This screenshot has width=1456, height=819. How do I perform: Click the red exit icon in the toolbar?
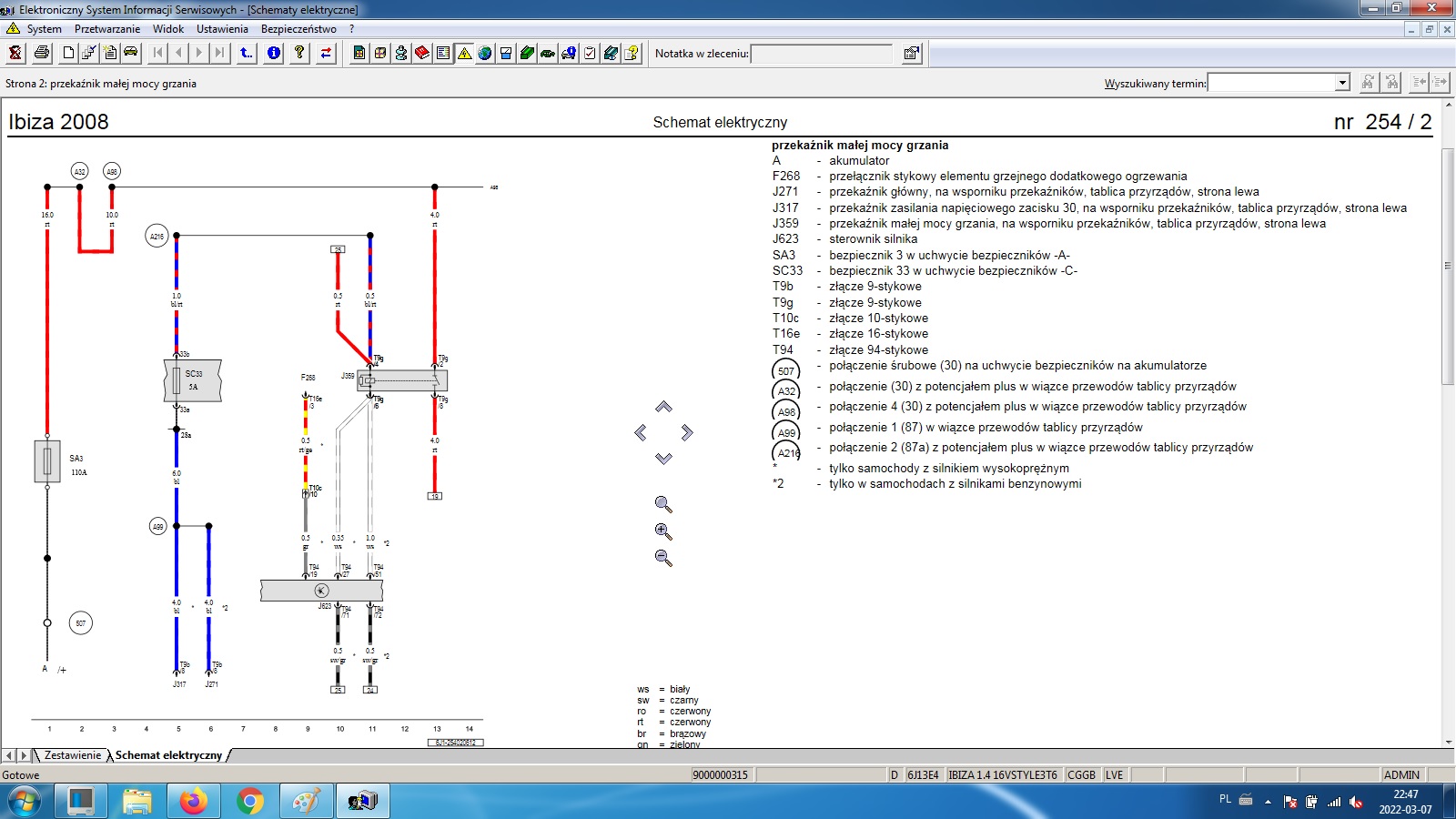15,53
